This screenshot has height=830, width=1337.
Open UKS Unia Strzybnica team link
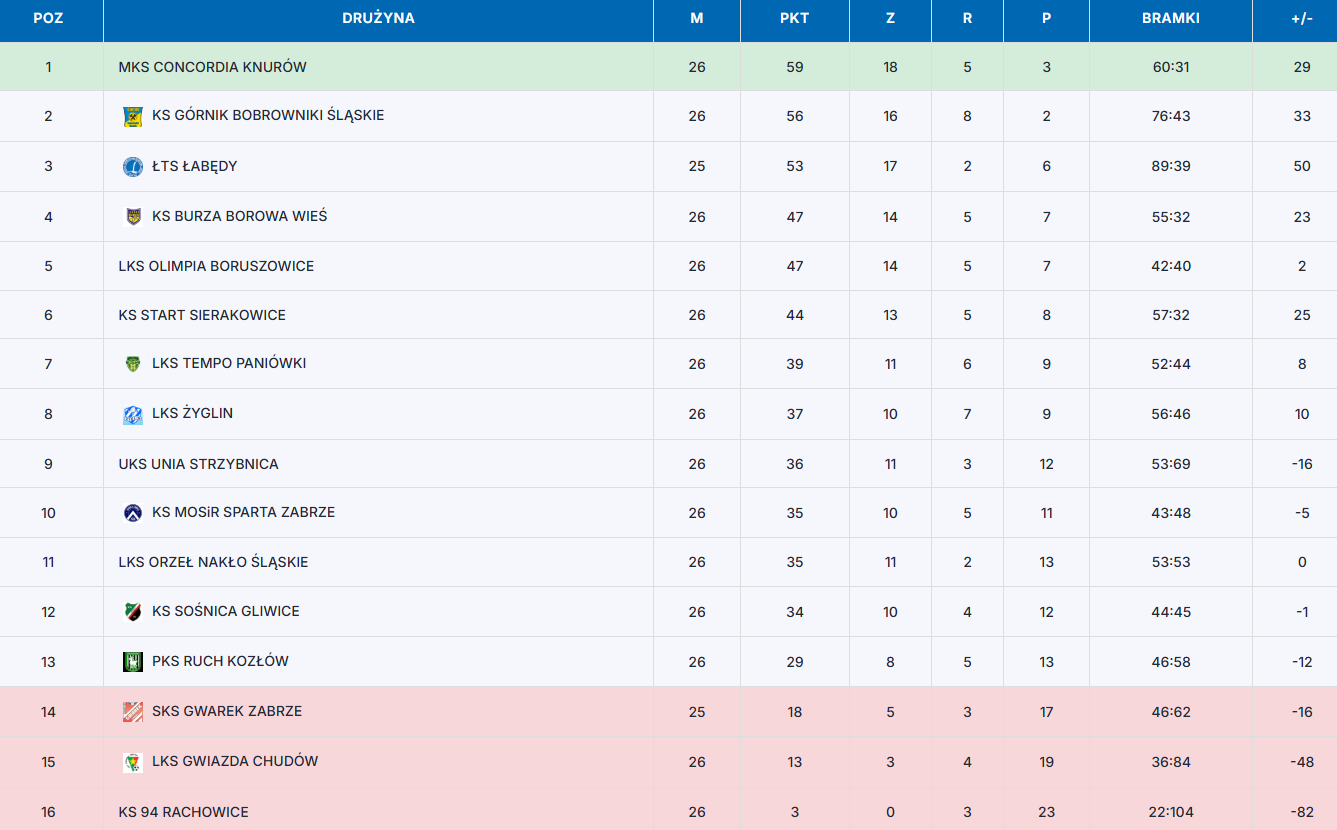point(199,464)
